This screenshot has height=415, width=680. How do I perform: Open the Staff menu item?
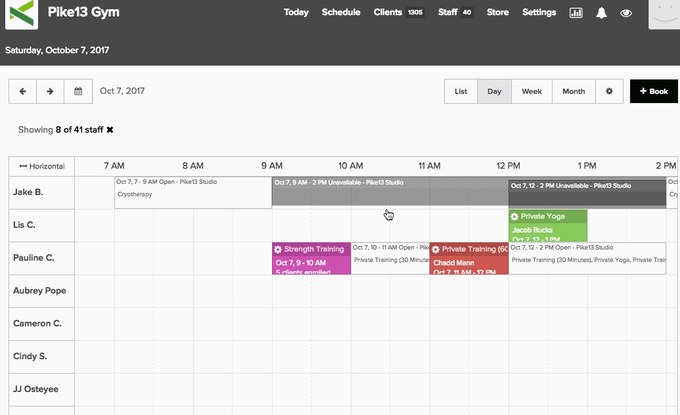(x=448, y=12)
